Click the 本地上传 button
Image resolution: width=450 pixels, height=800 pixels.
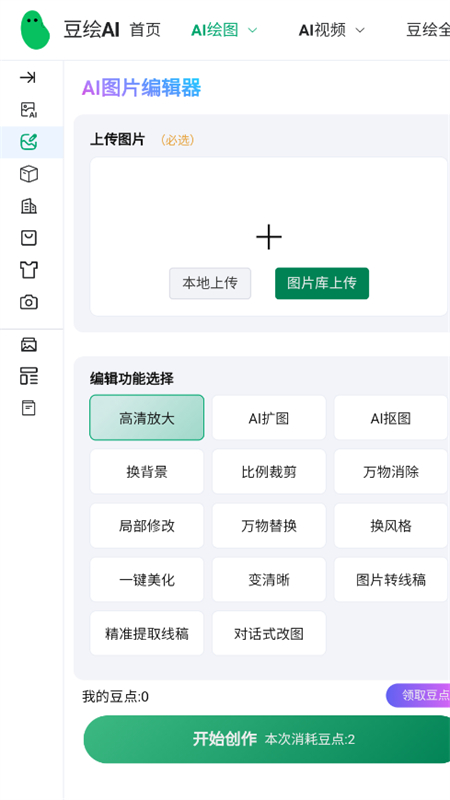coord(210,283)
